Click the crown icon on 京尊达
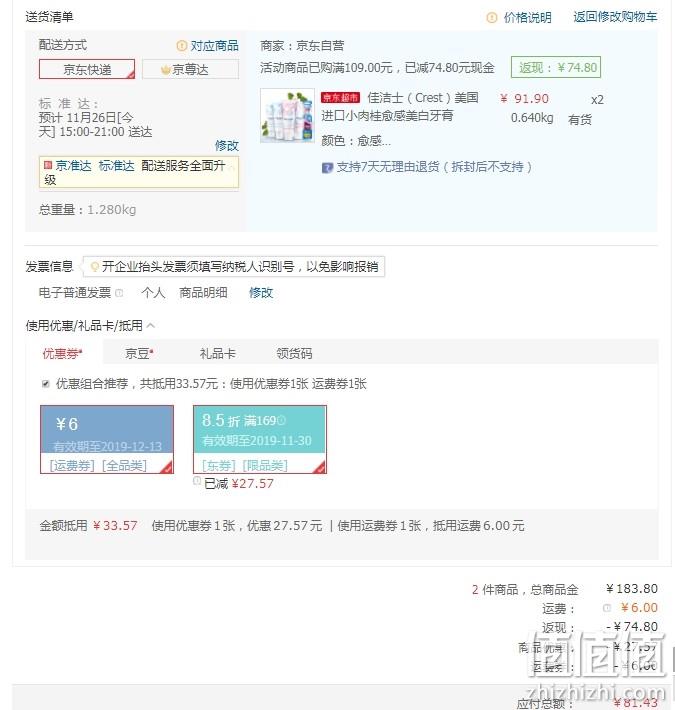 (166, 70)
